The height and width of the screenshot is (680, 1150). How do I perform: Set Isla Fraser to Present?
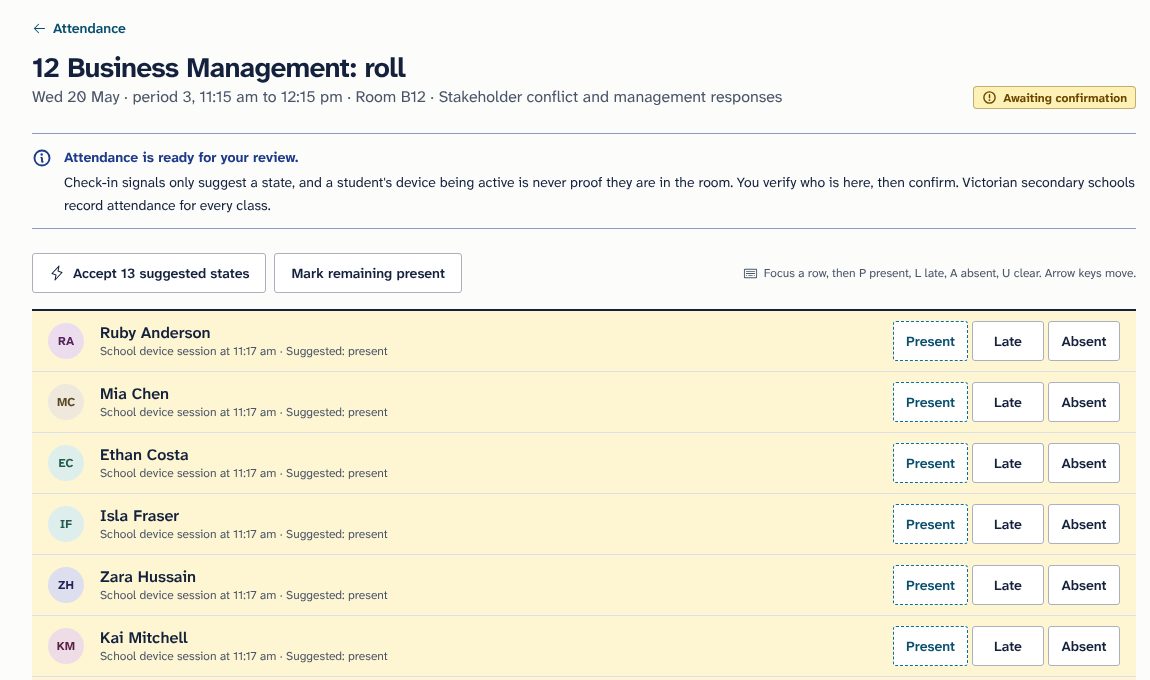tap(930, 524)
